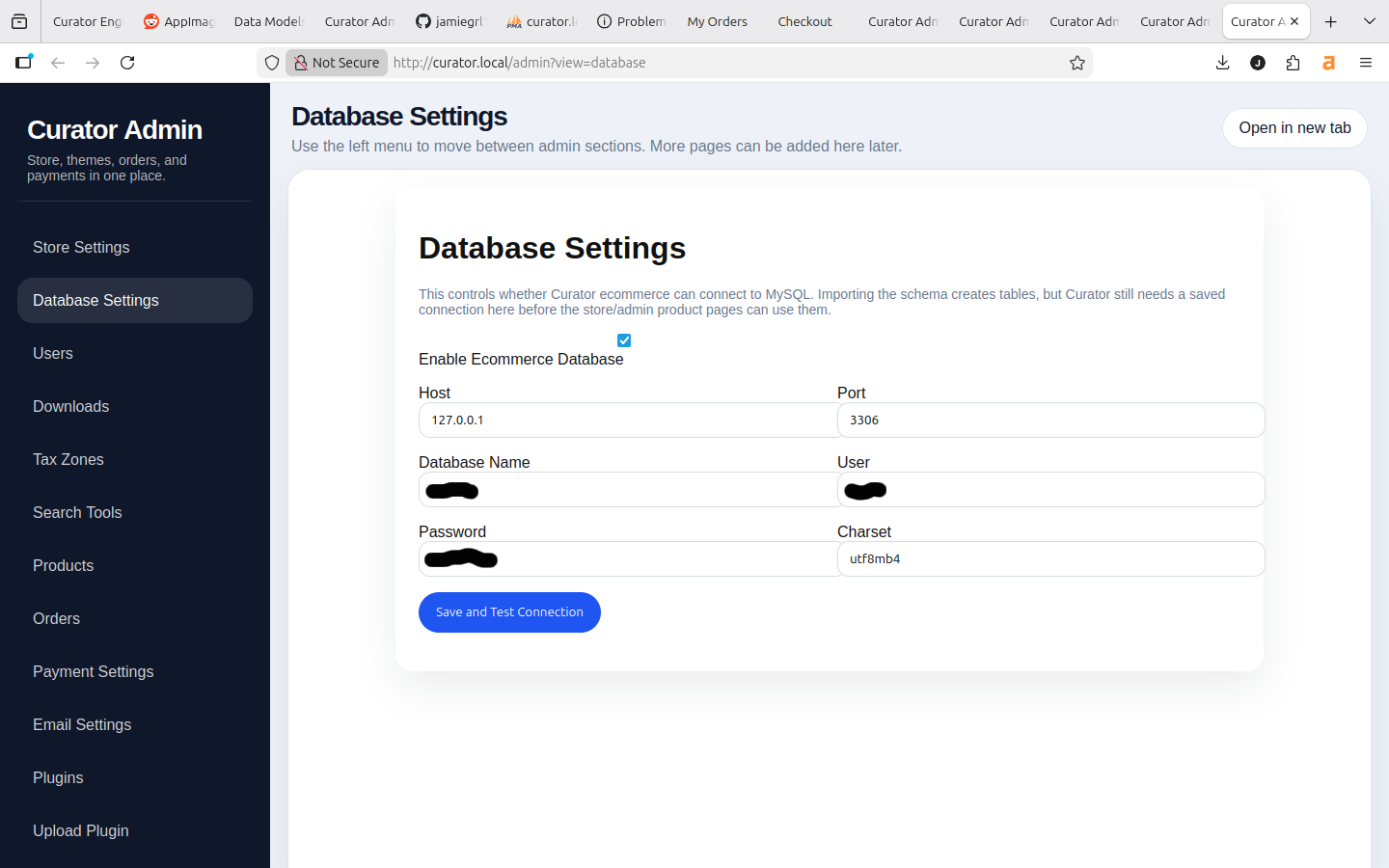Bookmark this page with the star icon
The height and width of the screenshot is (868, 1389).
[x=1077, y=63]
